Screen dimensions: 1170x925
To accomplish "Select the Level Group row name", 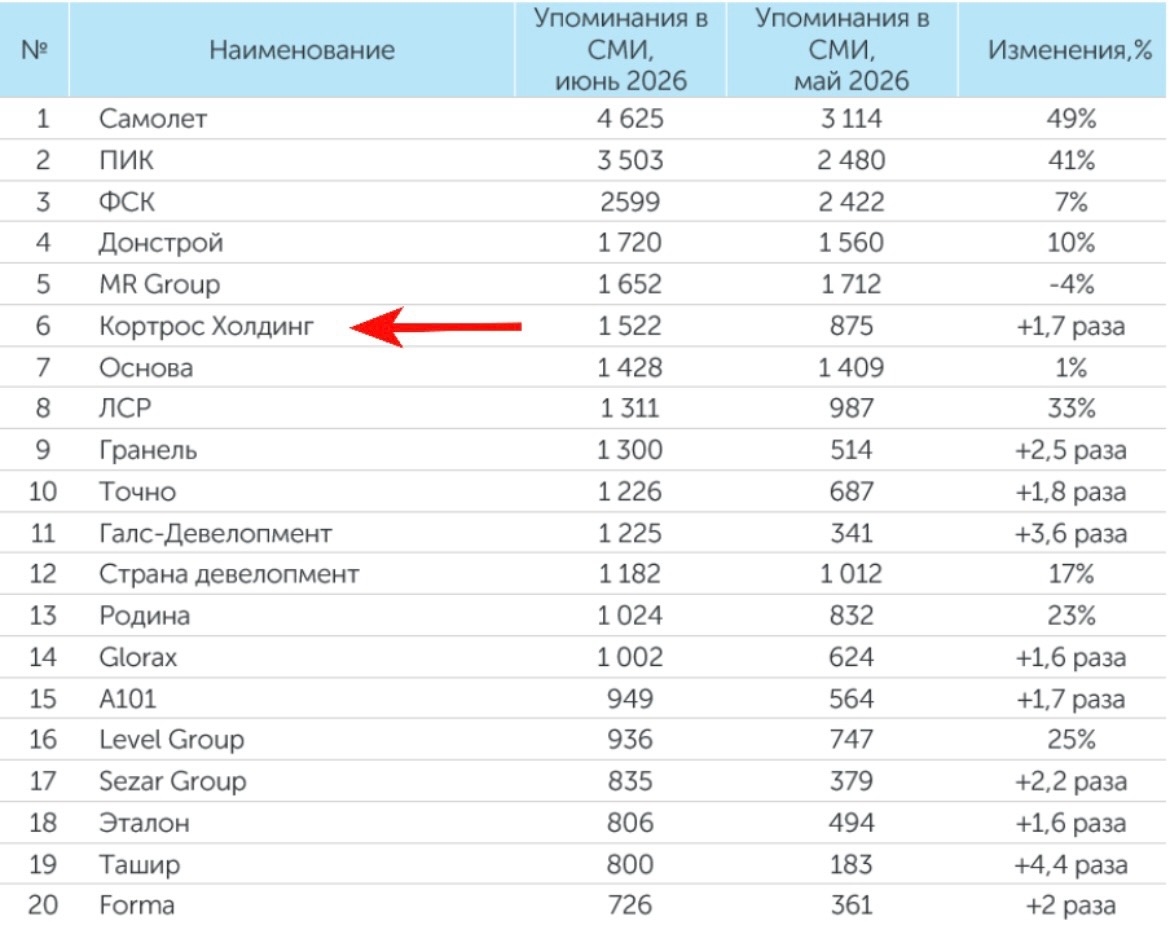I will coord(172,739).
